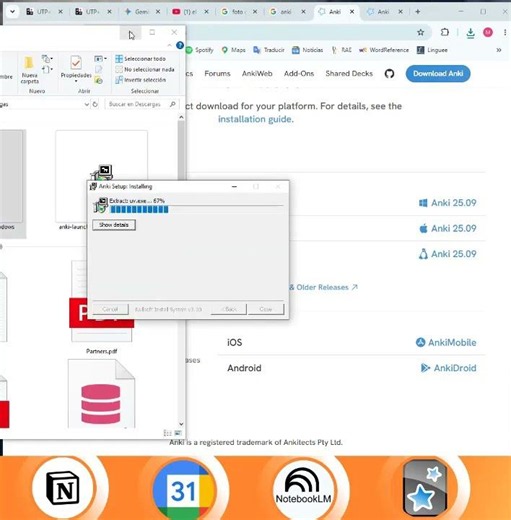Screen dimensions: 511x520
Task: Click Invertir selección in Explorer
Action: (141, 80)
